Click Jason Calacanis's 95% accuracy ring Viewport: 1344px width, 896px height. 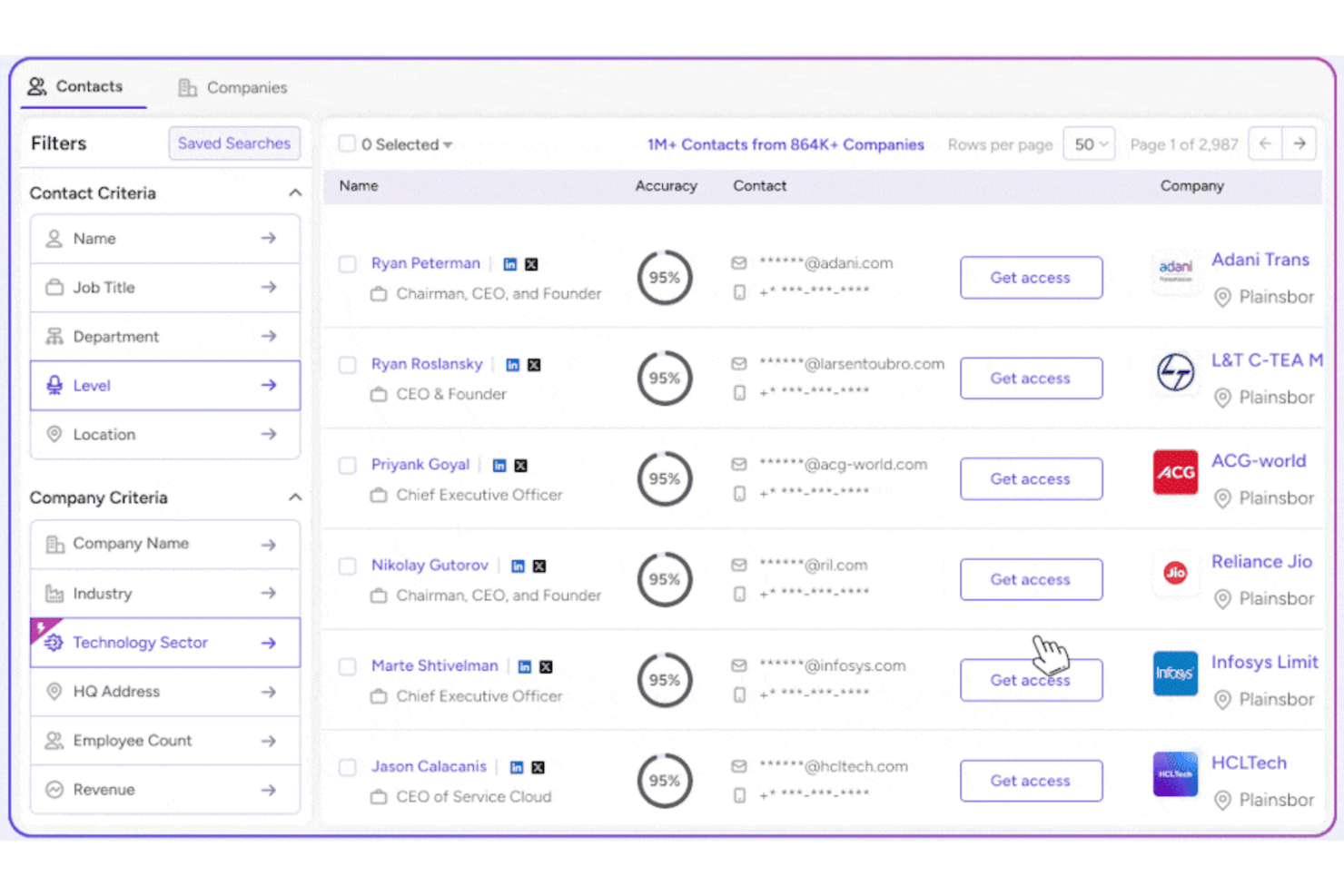665,781
